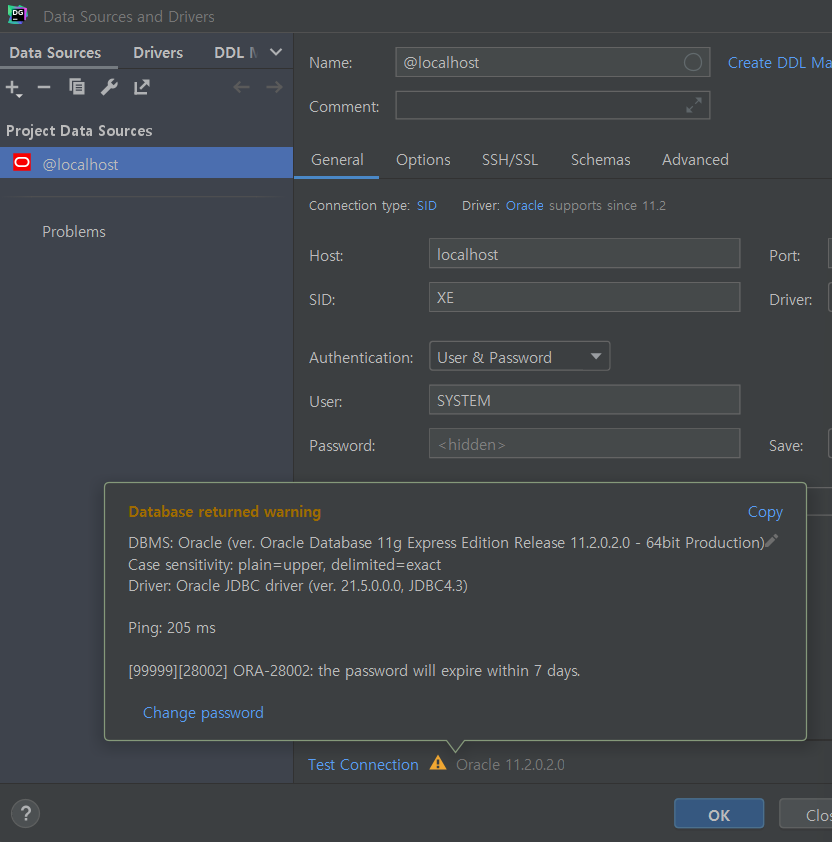
Task: Click the Change password link
Action: click(203, 713)
